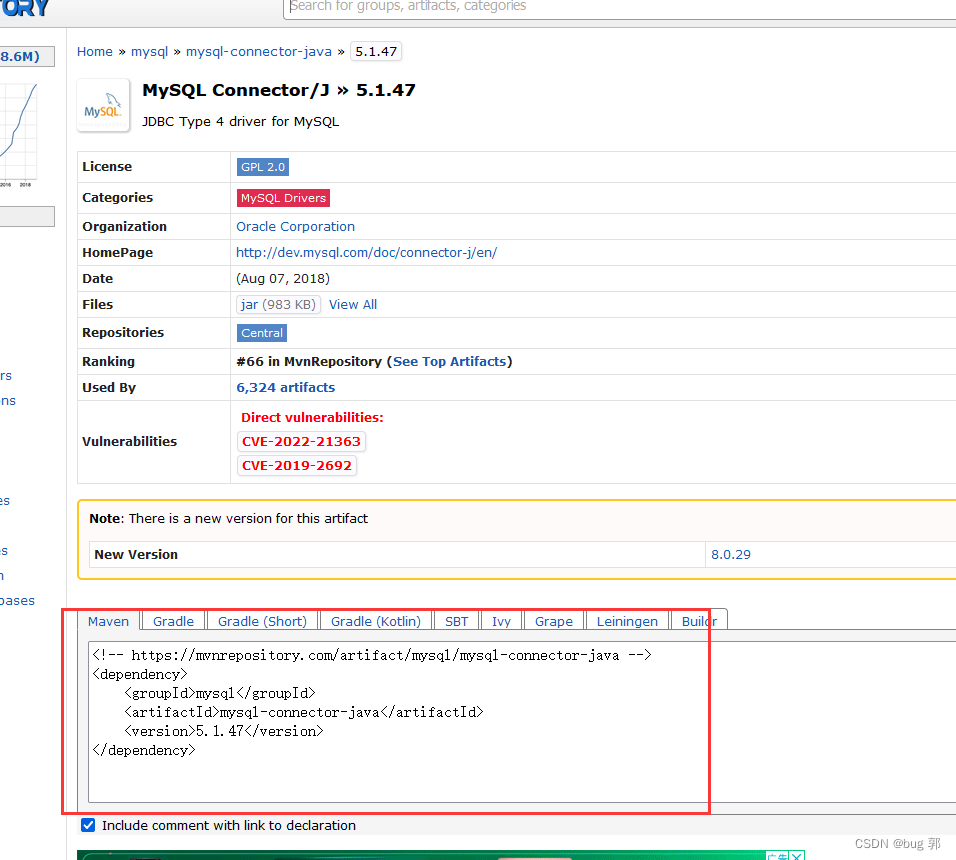This screenshot has height=860, width=956.
Task: Toggle Include comment with link to declaration checkbox
Action: point(88,825)
